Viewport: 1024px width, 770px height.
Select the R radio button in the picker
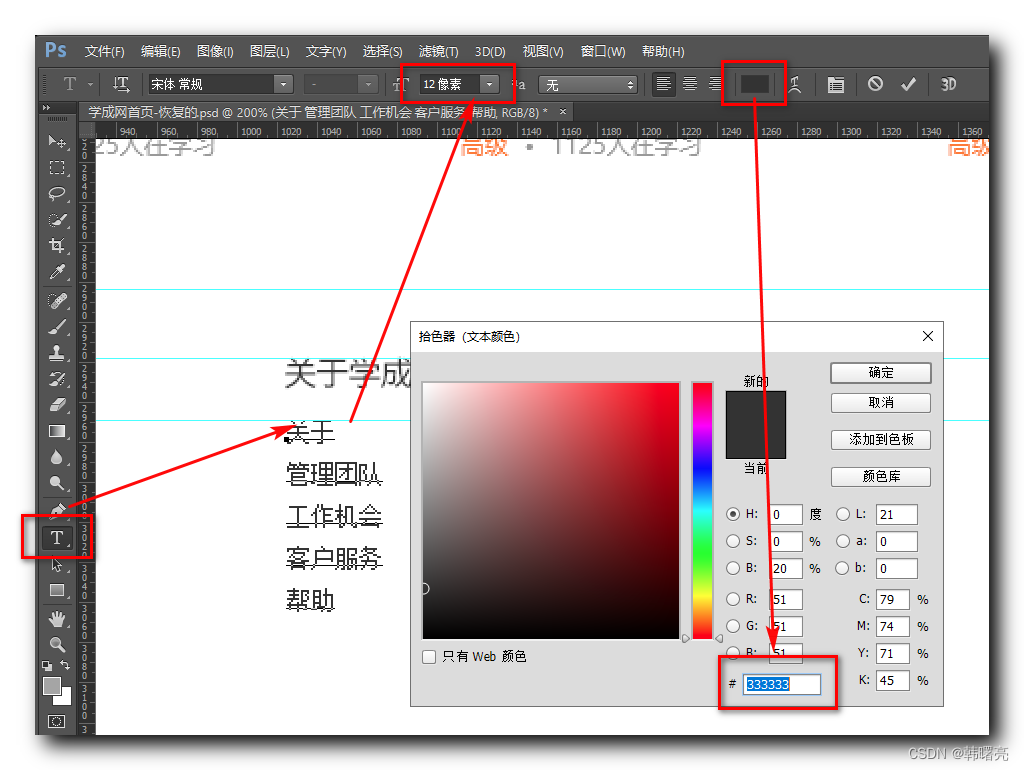[x=733, y=599]
